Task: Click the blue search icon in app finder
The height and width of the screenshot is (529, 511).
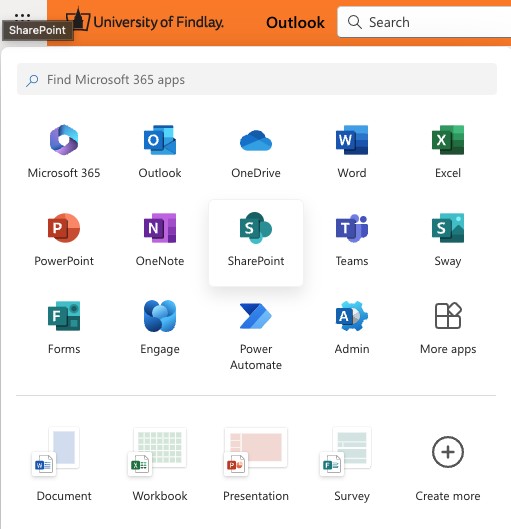Action: [32, 80]
